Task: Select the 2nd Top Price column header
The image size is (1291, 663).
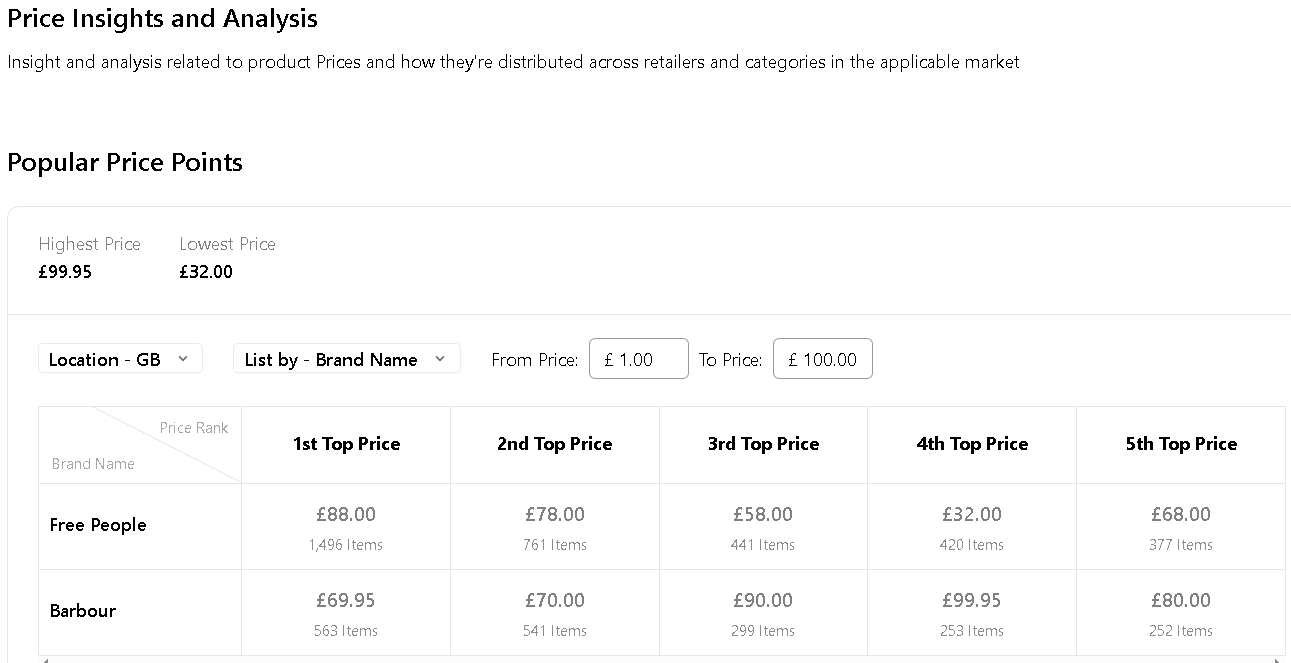Action: (x=555, y=444)
